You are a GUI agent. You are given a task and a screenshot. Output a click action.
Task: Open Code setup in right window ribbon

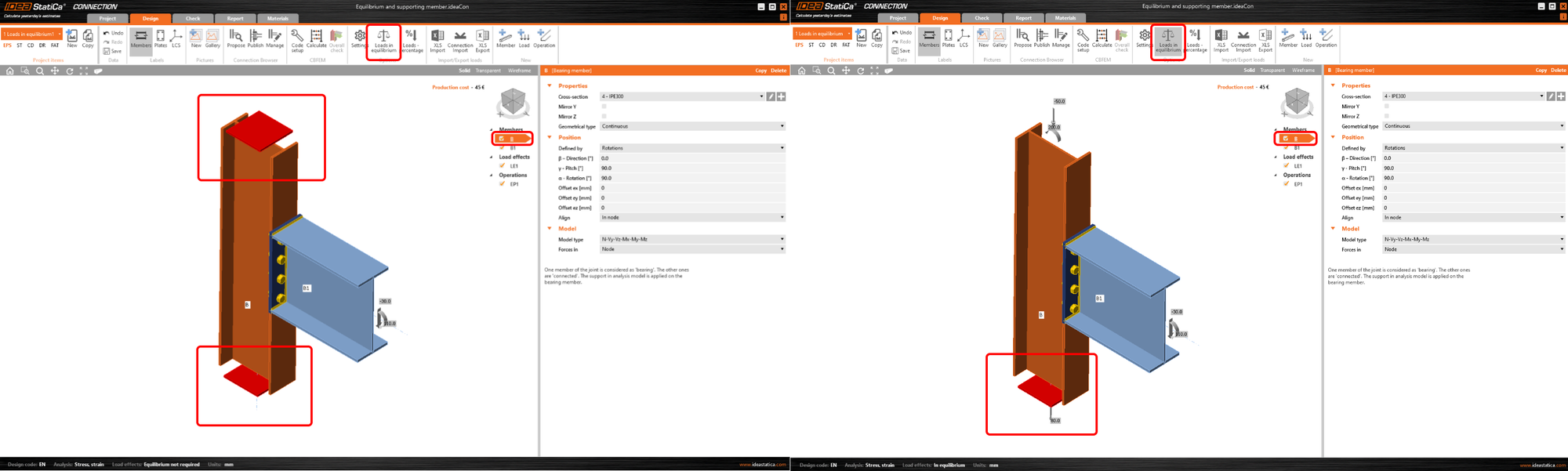1083,39
